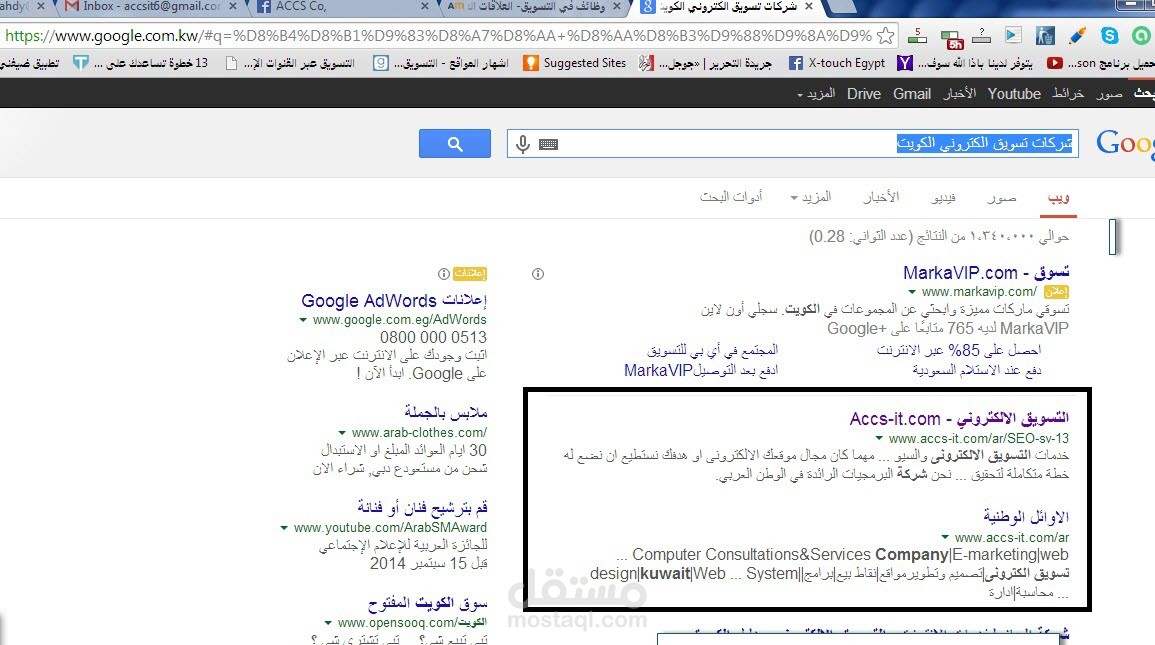This screenshot has width=1155, height=645.
Task: Click the question mark bar extension icon
Action: [x=981, y=35]
